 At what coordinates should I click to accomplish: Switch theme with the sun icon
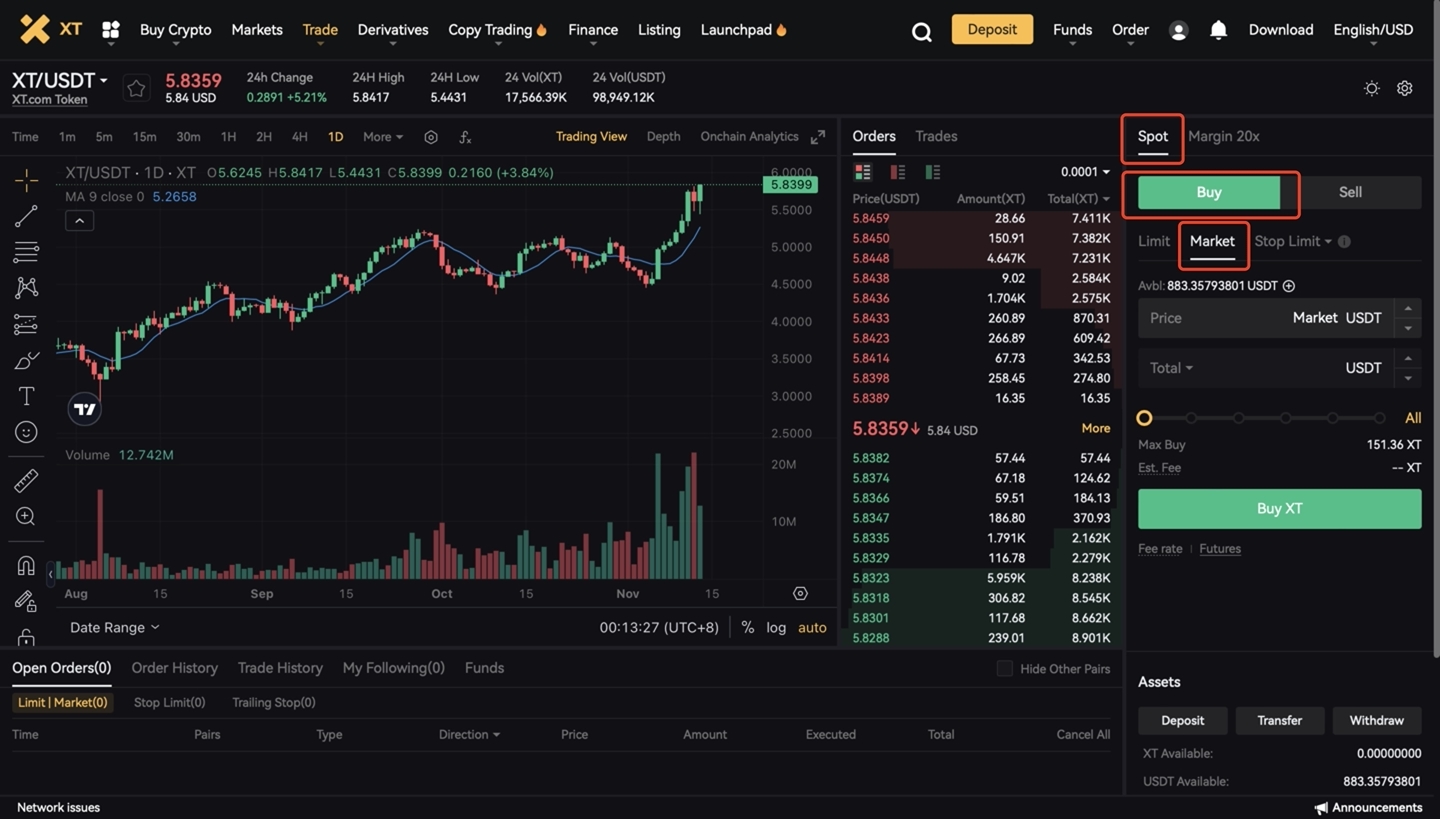click(x=1372, y=88)
